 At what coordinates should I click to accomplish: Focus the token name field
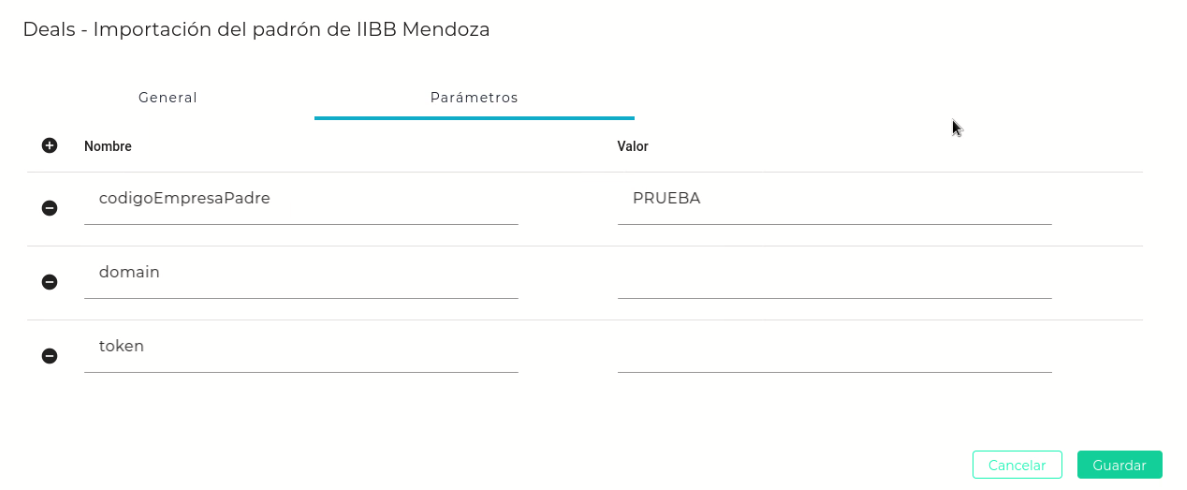click(x=300, y=346)
